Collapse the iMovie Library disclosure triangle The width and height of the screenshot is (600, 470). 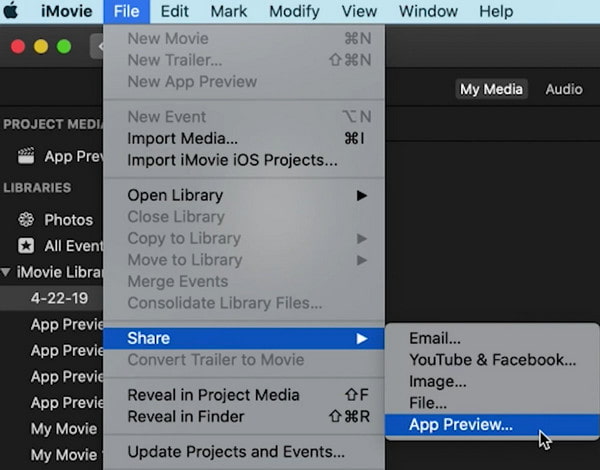[x=6, y=272]
